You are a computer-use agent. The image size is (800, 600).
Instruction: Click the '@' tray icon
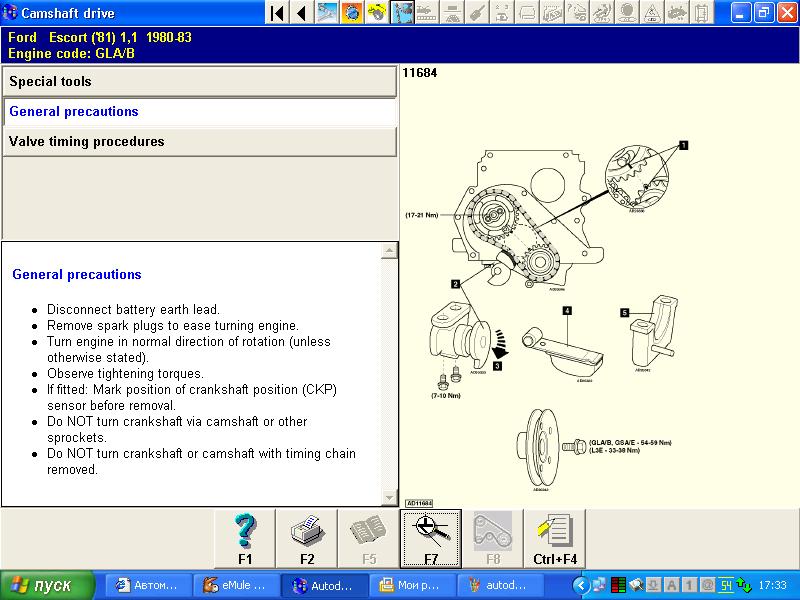point(708,585)
